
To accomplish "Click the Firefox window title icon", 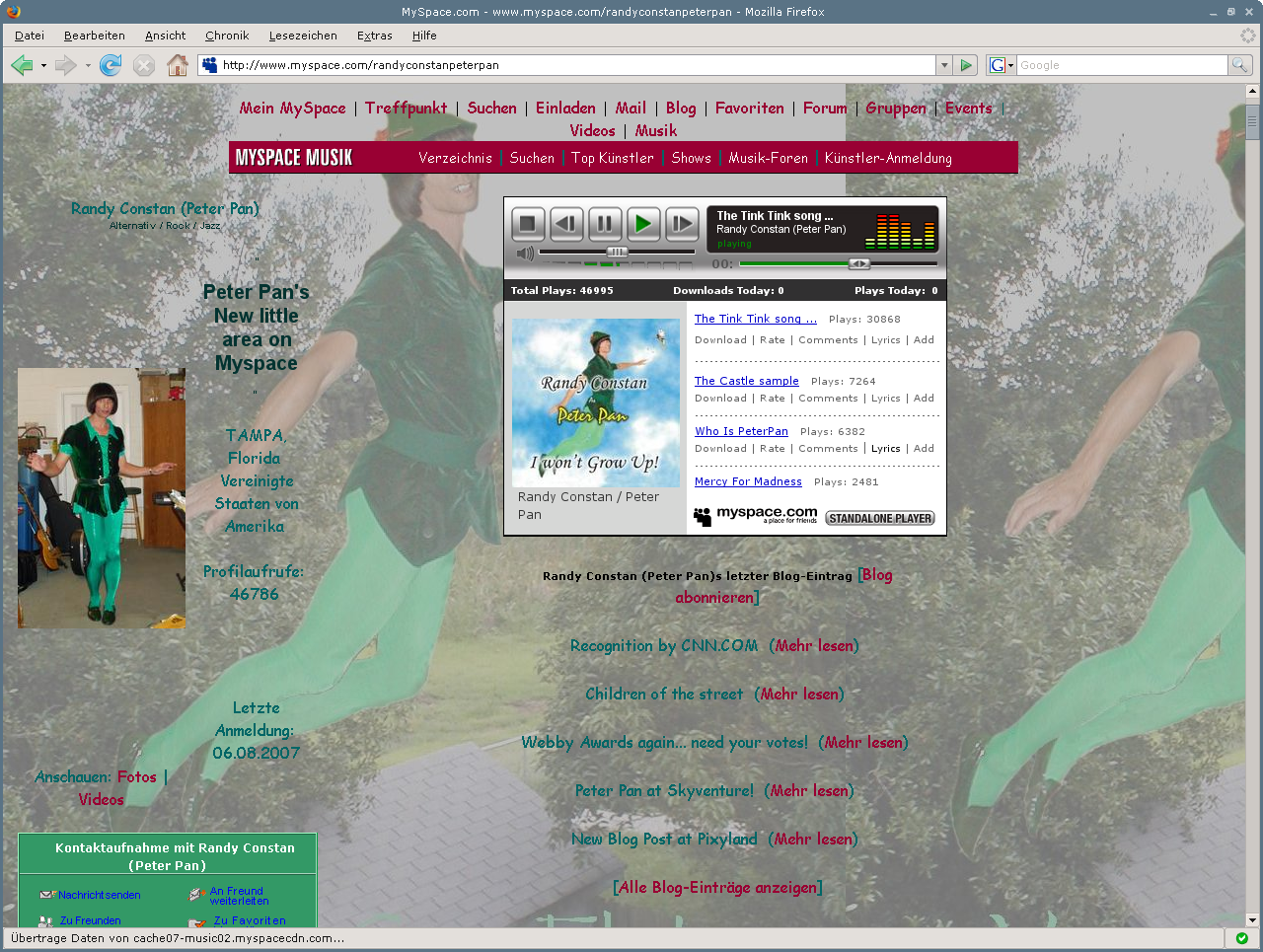I will pos(13,12).
